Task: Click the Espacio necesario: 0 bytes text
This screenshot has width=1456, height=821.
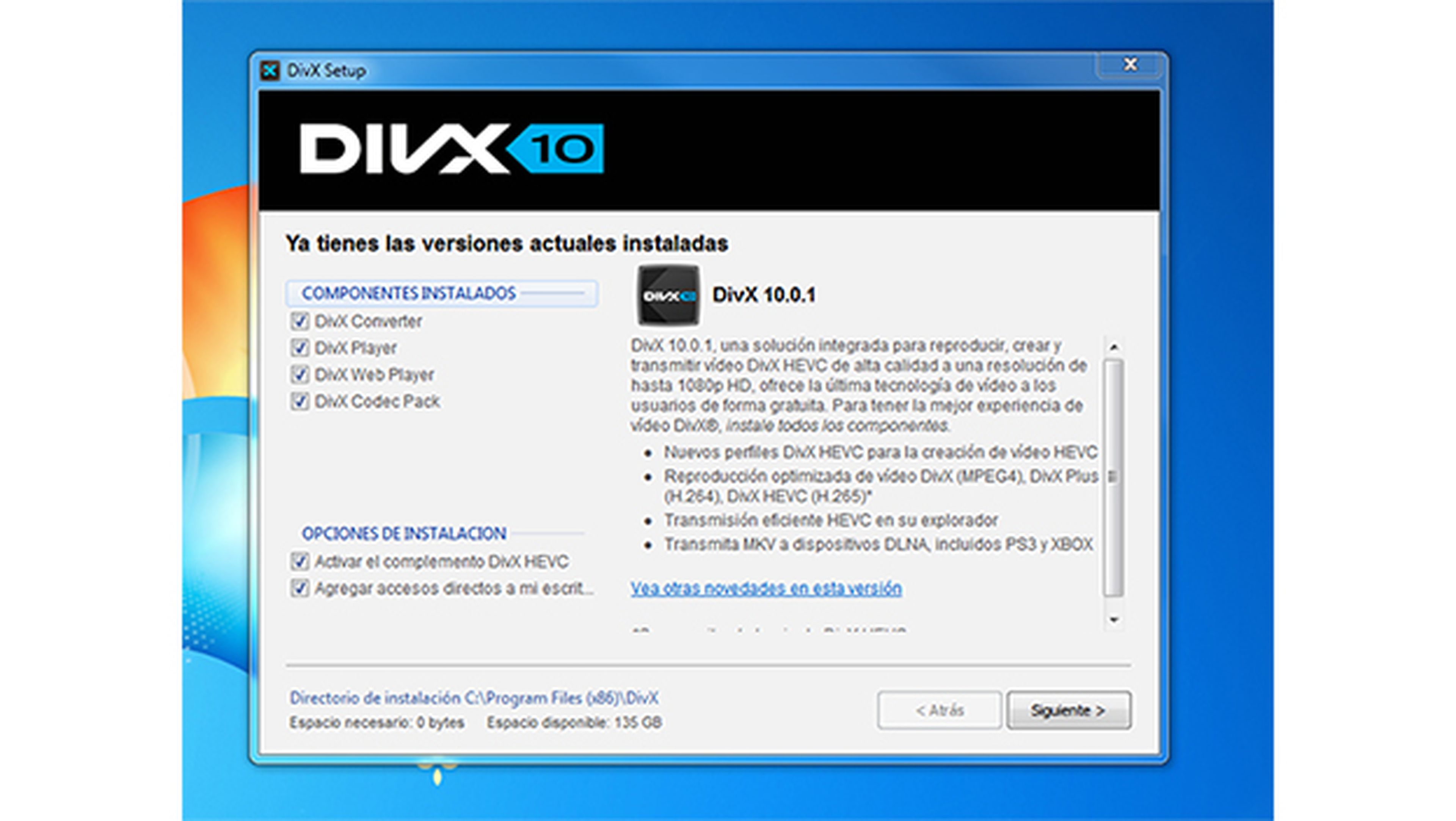Action: [377, 723]
